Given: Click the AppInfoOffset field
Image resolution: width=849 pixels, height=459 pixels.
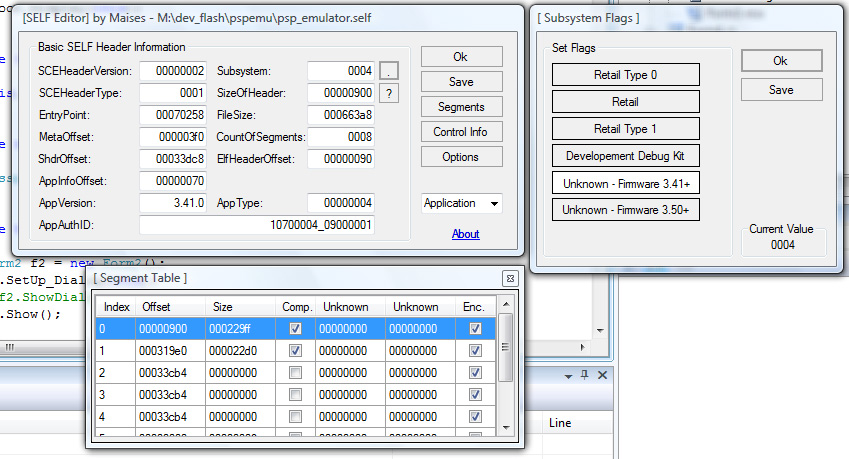Looking at the screenshot, I should click(x=173, y=181).
